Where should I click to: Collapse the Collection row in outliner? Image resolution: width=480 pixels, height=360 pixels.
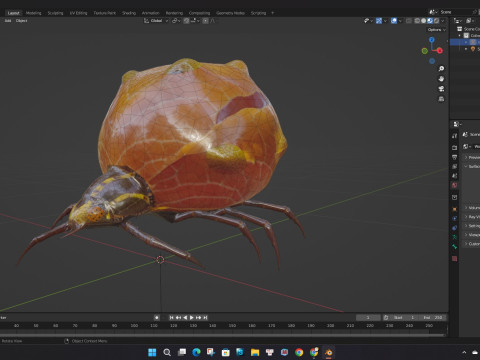click(x=460, y=36)
